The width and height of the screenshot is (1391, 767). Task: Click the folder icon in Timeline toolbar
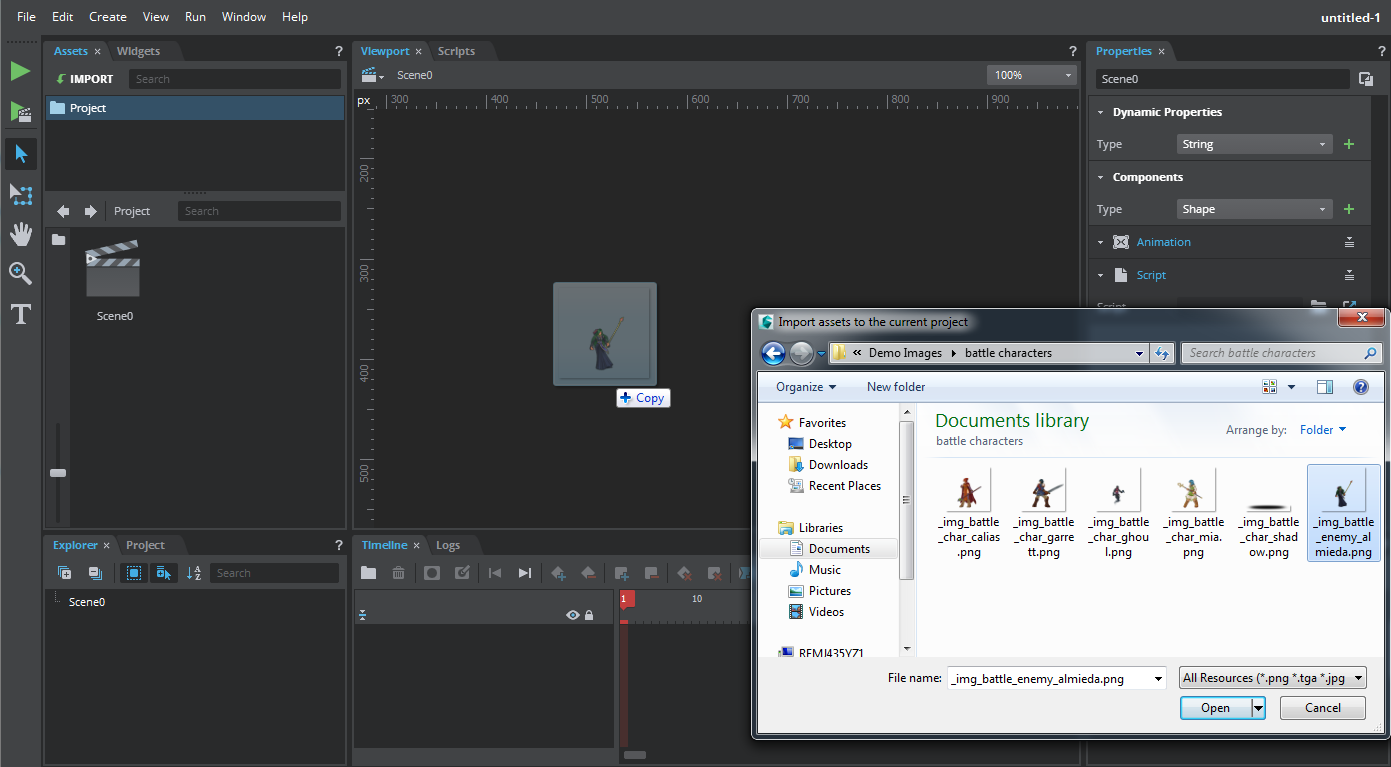pyautogui.click(x=369, y=573)
